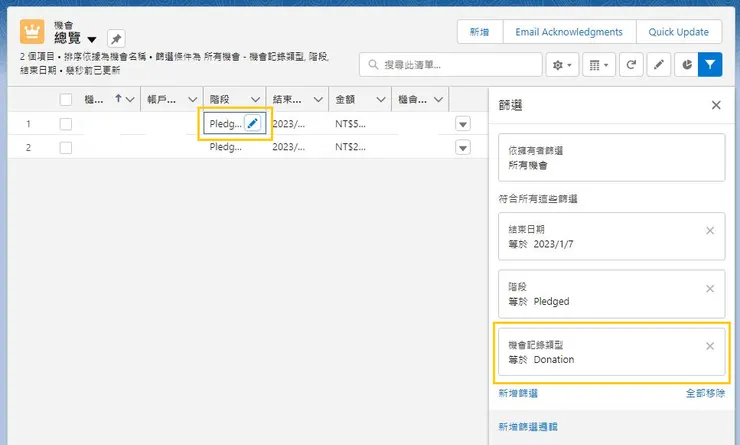Open row 1 actions dropdown
740x445 pixels.
(463, 124)
